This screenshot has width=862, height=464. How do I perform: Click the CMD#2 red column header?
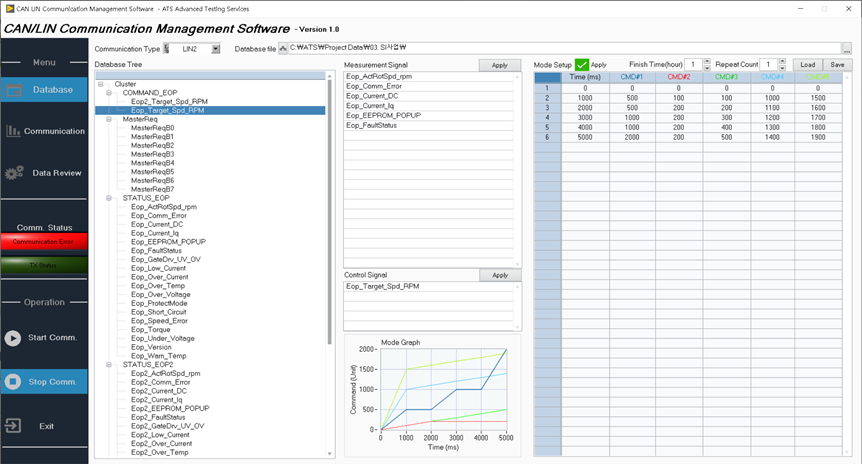tap(679, 77)
